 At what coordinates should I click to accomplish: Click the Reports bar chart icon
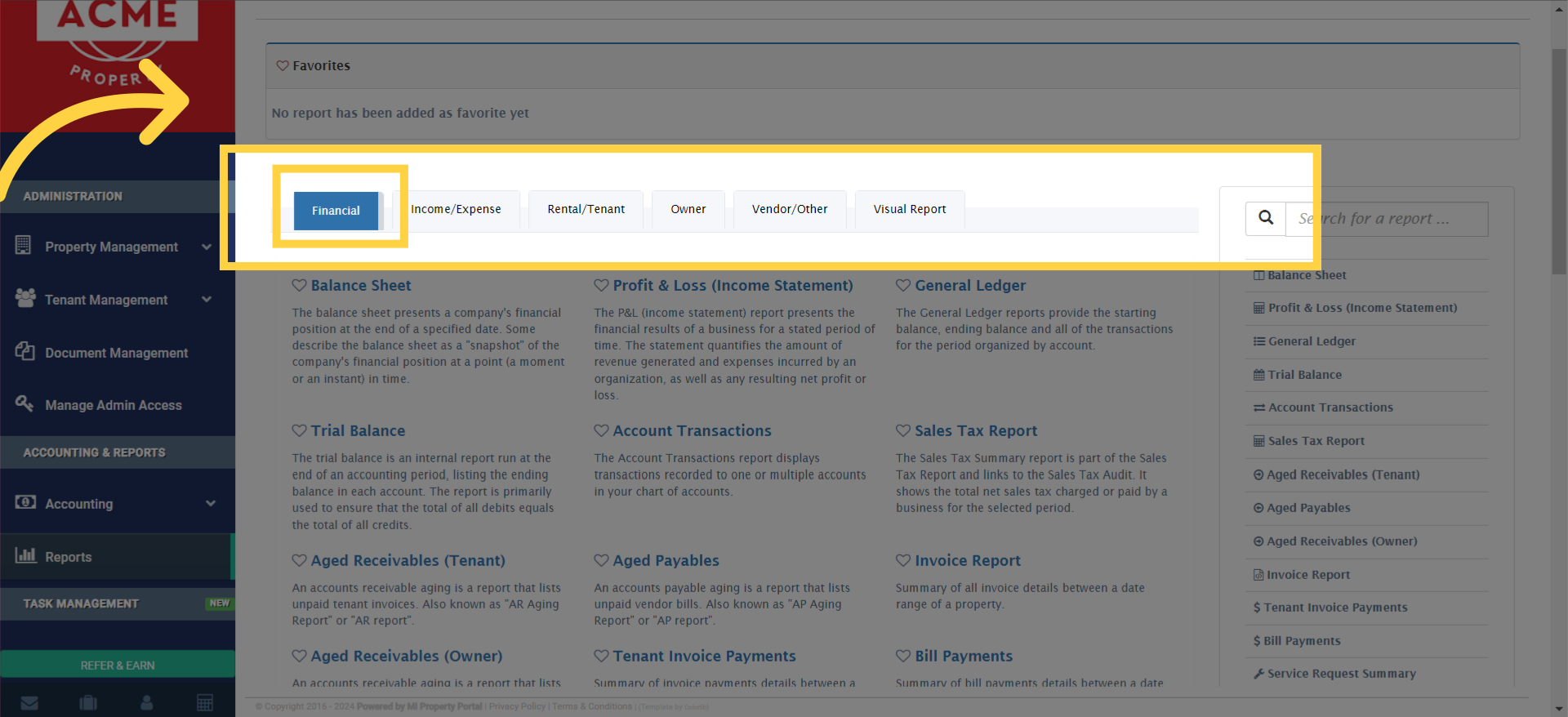26,555
